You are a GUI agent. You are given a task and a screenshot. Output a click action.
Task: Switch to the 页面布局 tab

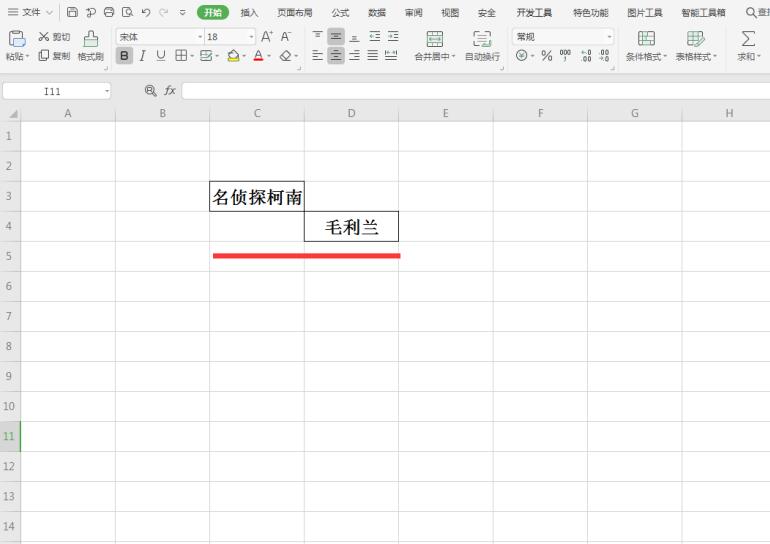[x=295, y=13]
